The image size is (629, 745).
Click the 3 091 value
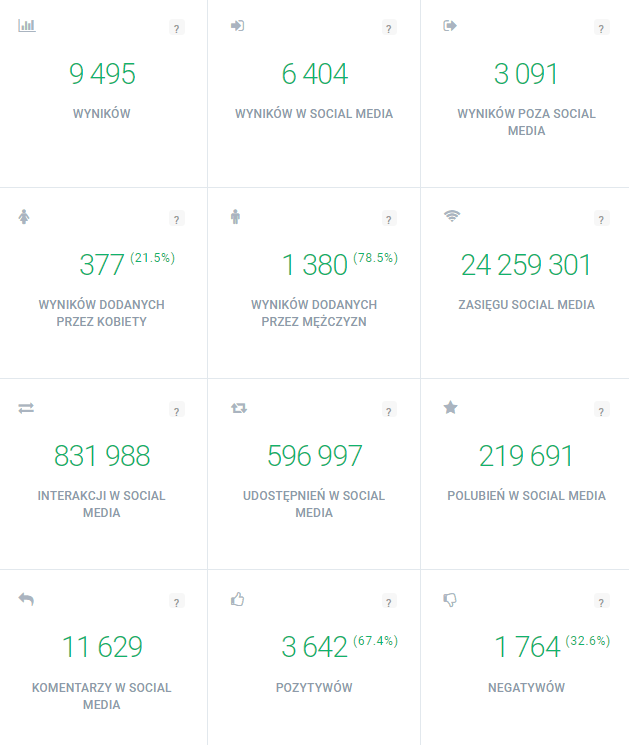[525, 74]
